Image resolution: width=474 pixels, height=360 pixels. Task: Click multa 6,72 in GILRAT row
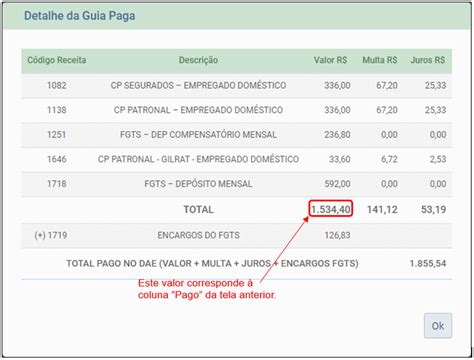pos(389,159)
